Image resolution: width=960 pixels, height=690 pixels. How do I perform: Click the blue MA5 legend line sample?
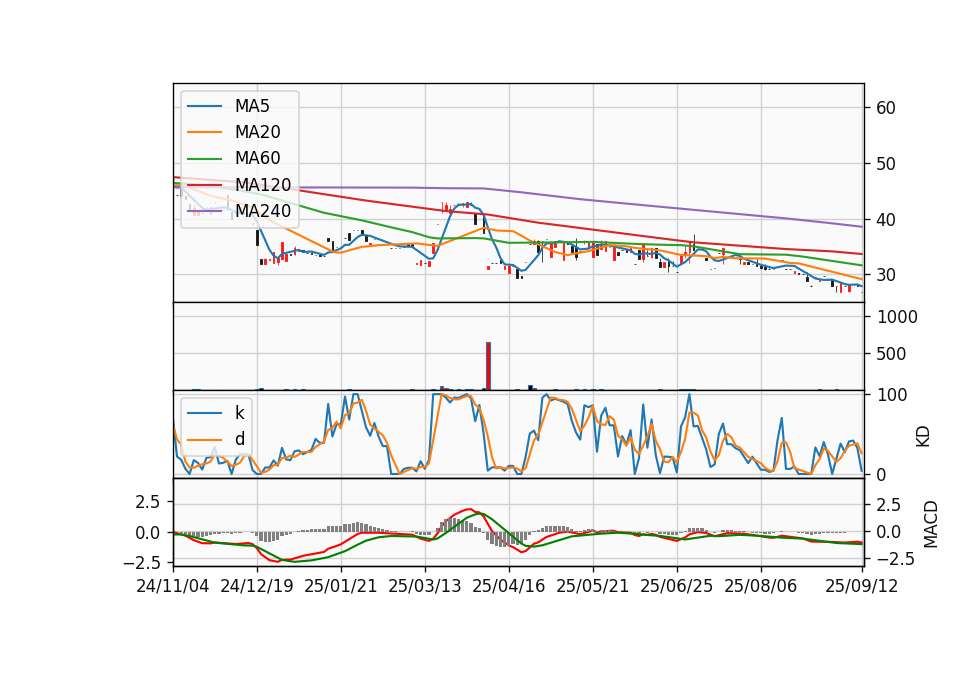click(204, 106)
